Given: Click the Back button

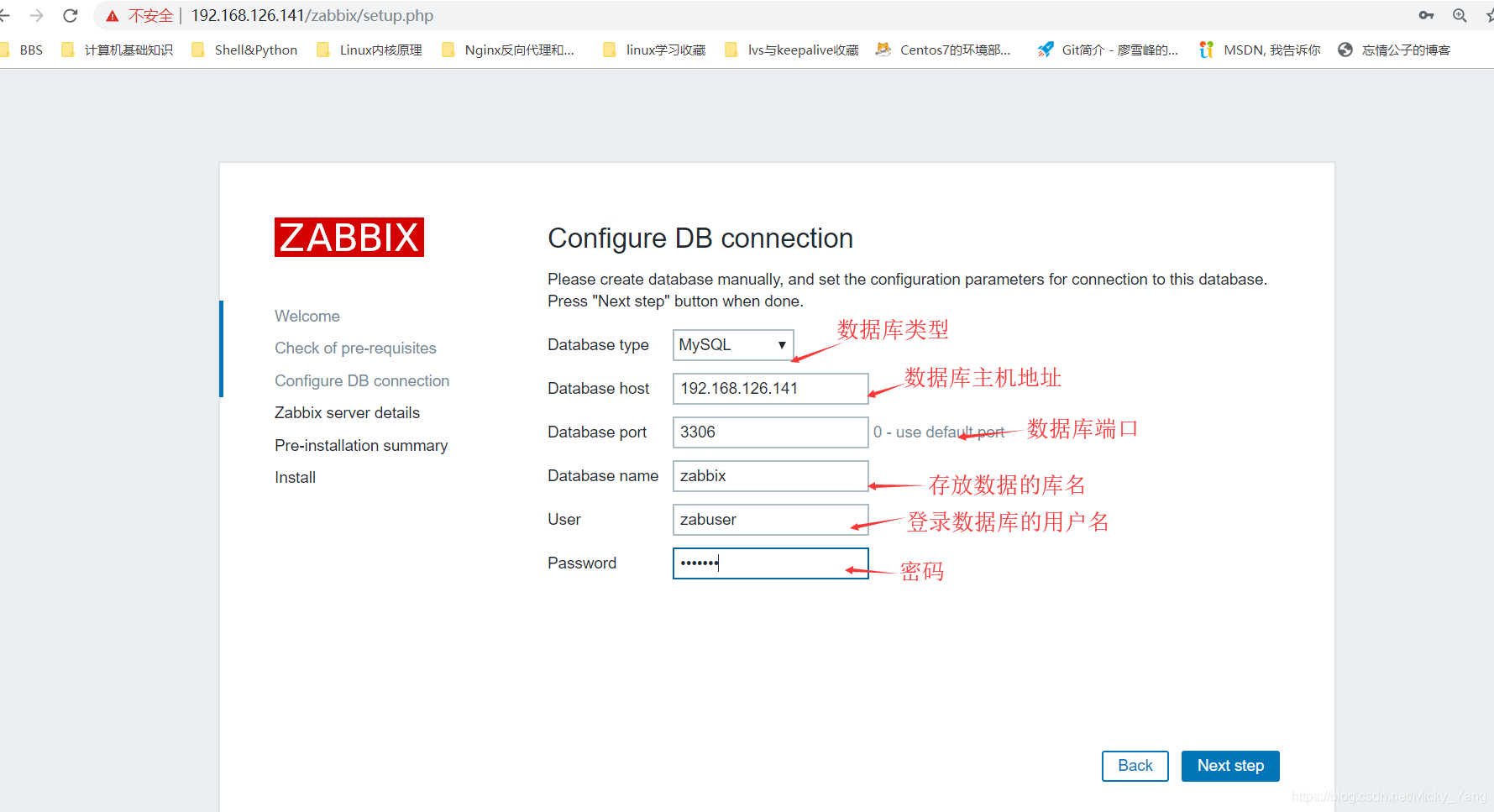Looking at the screenshot, I should (1135, 766).
